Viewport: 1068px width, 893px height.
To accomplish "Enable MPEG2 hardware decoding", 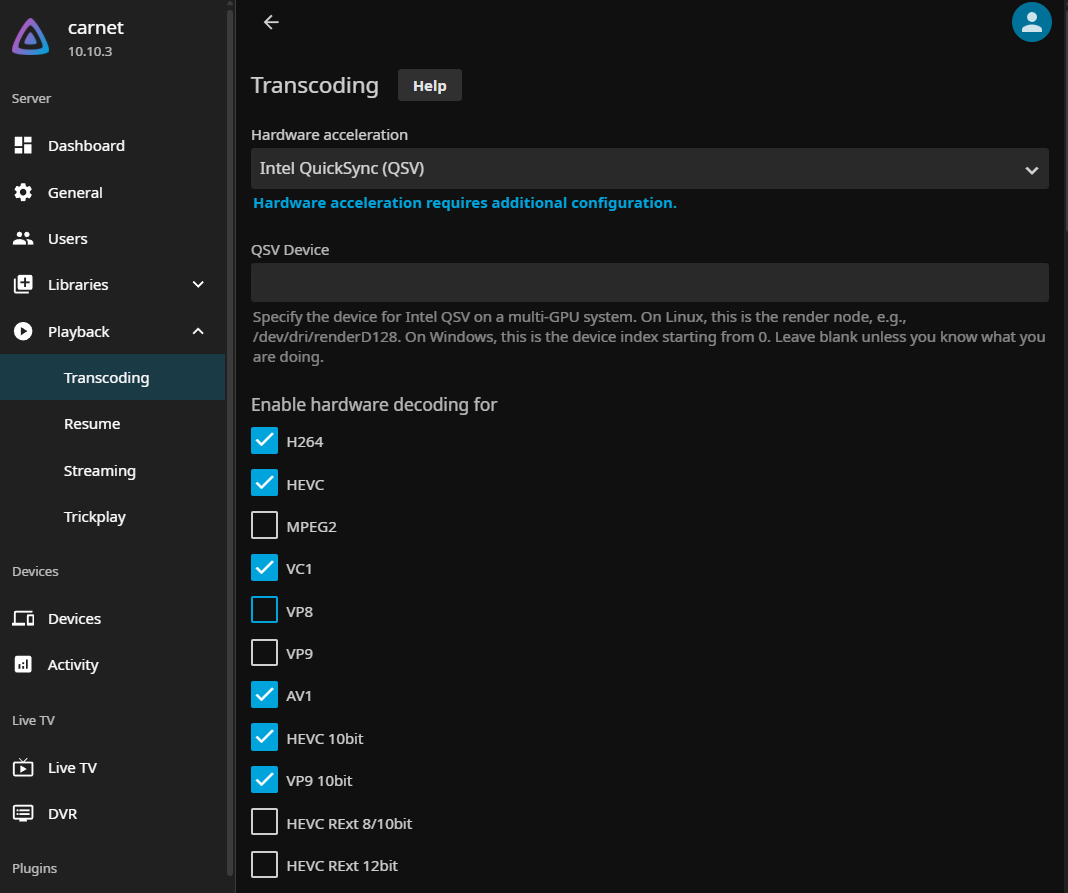I will tap(264, 525).
